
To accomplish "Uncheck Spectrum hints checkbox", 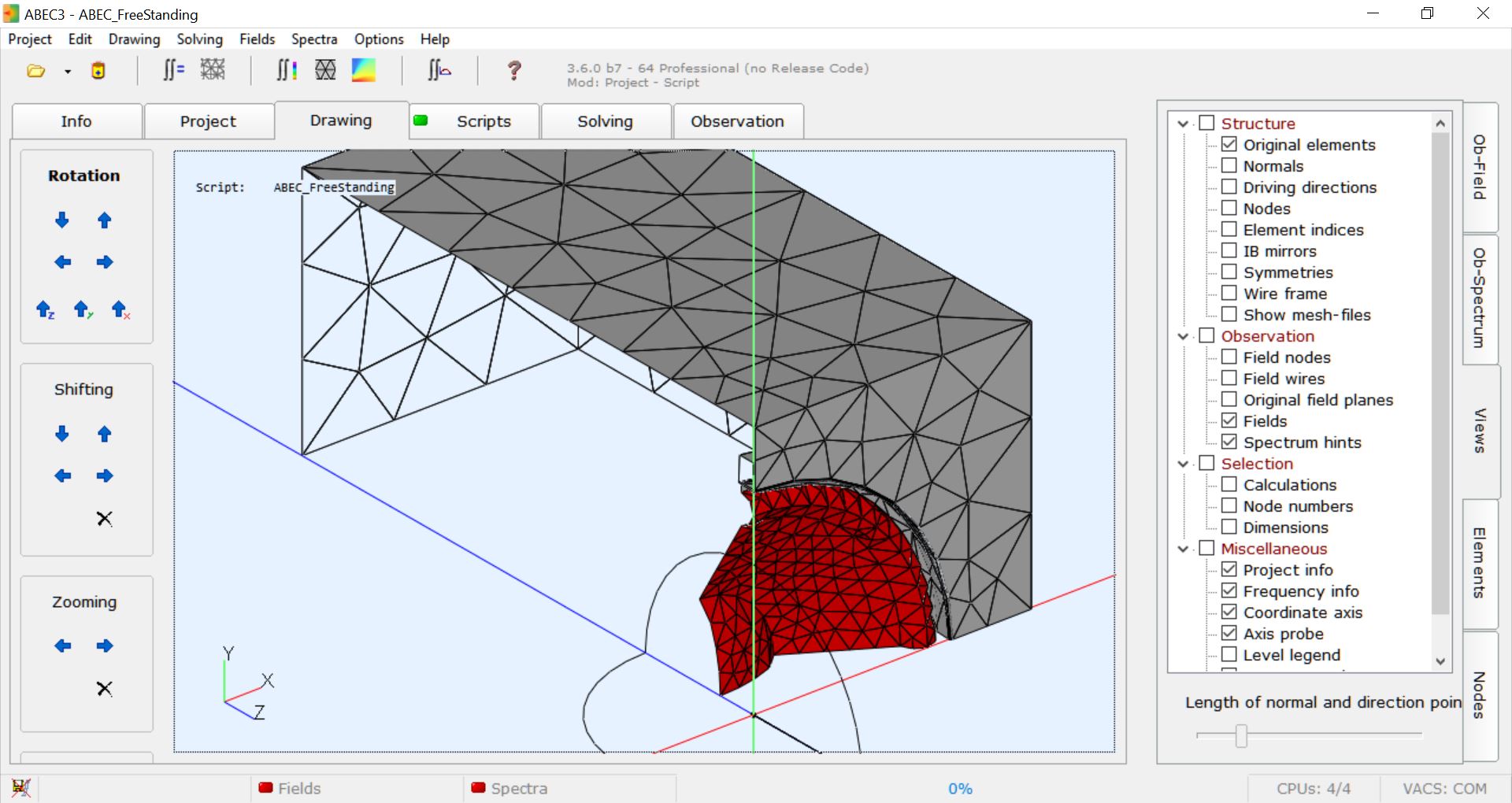I will tap(1229, 442).
